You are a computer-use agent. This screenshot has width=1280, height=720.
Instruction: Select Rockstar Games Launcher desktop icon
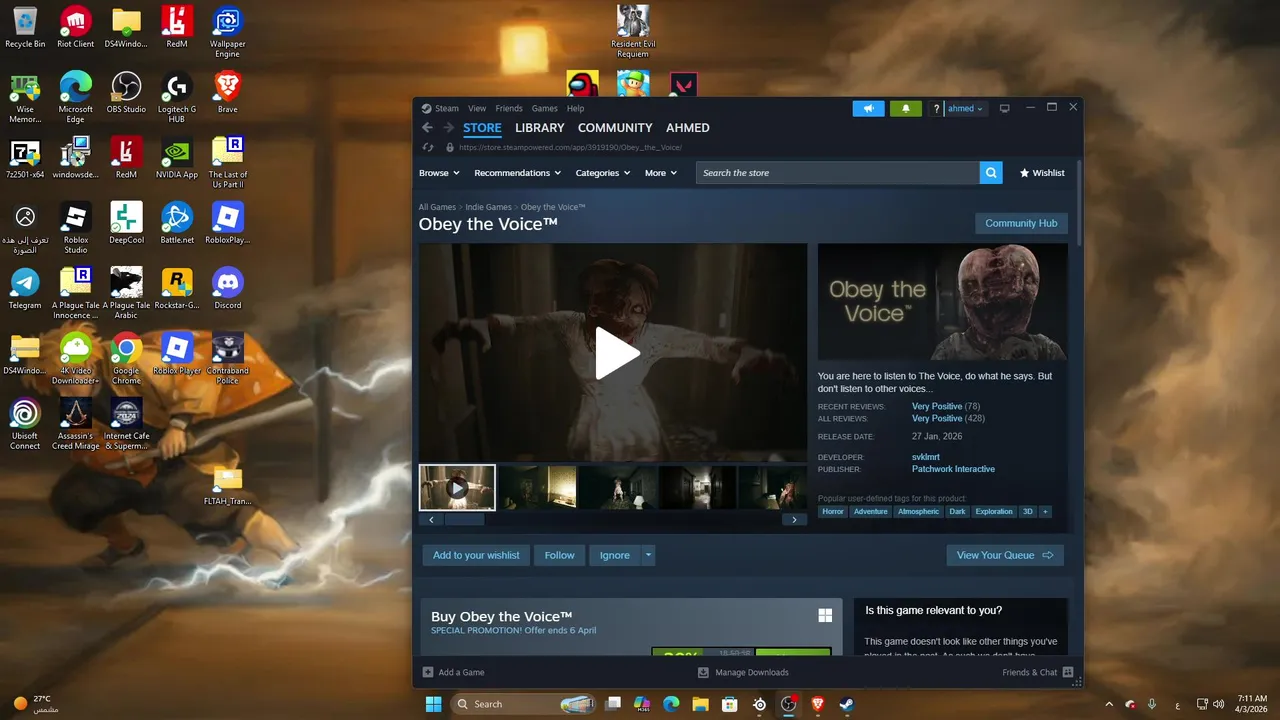[177, 289]
